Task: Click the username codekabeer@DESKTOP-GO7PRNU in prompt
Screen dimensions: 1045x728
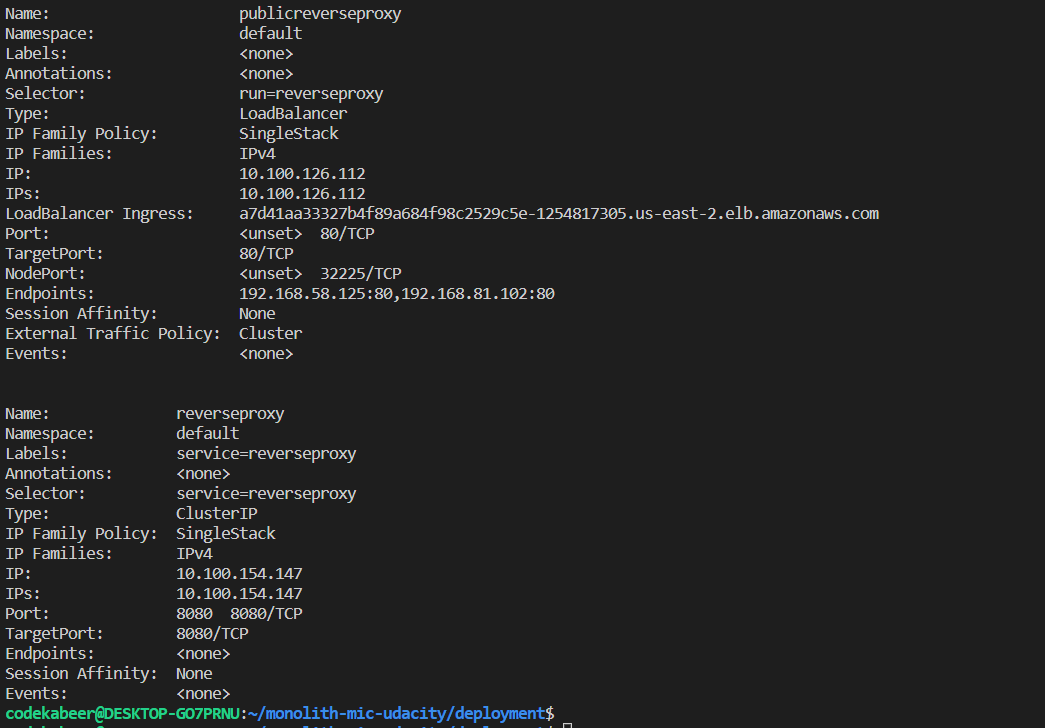Action: (x=118, y=713)
